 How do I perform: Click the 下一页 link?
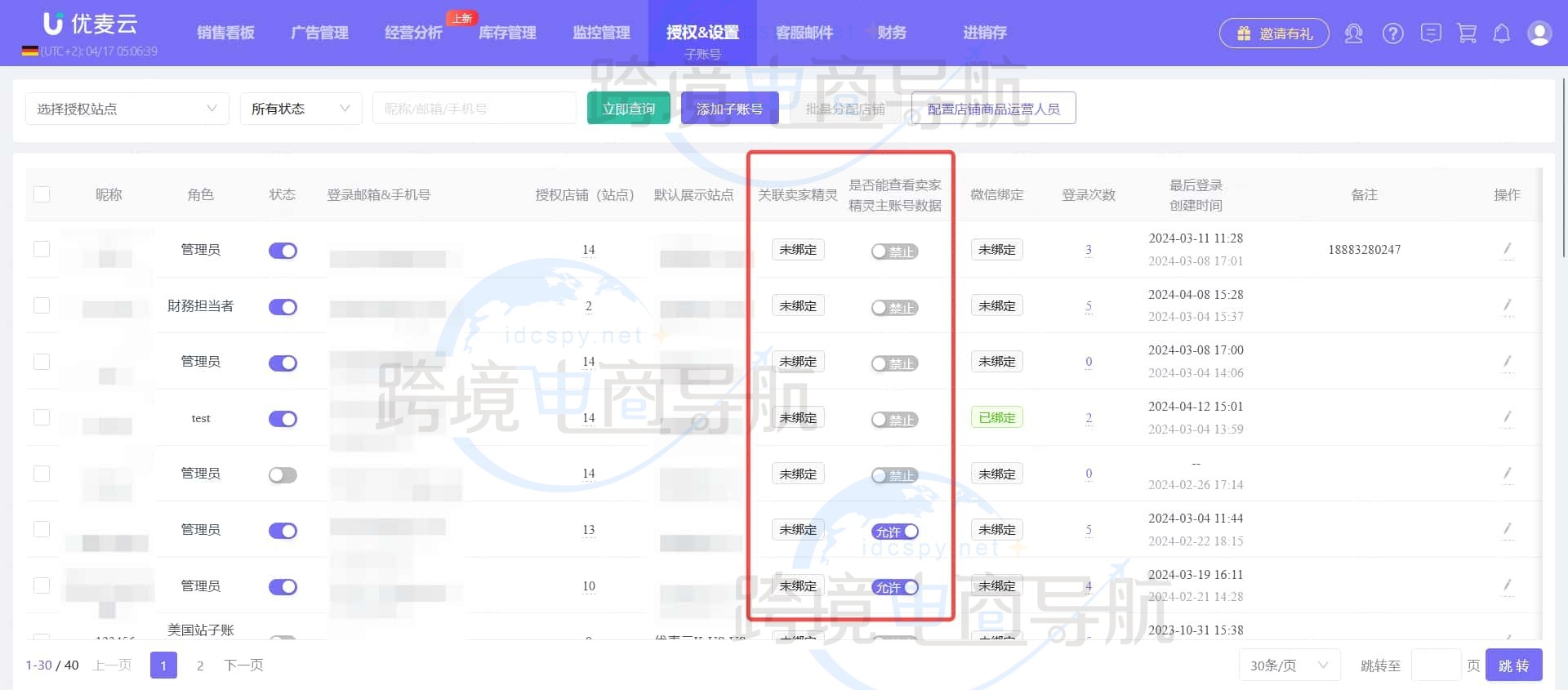pos(243,666)
